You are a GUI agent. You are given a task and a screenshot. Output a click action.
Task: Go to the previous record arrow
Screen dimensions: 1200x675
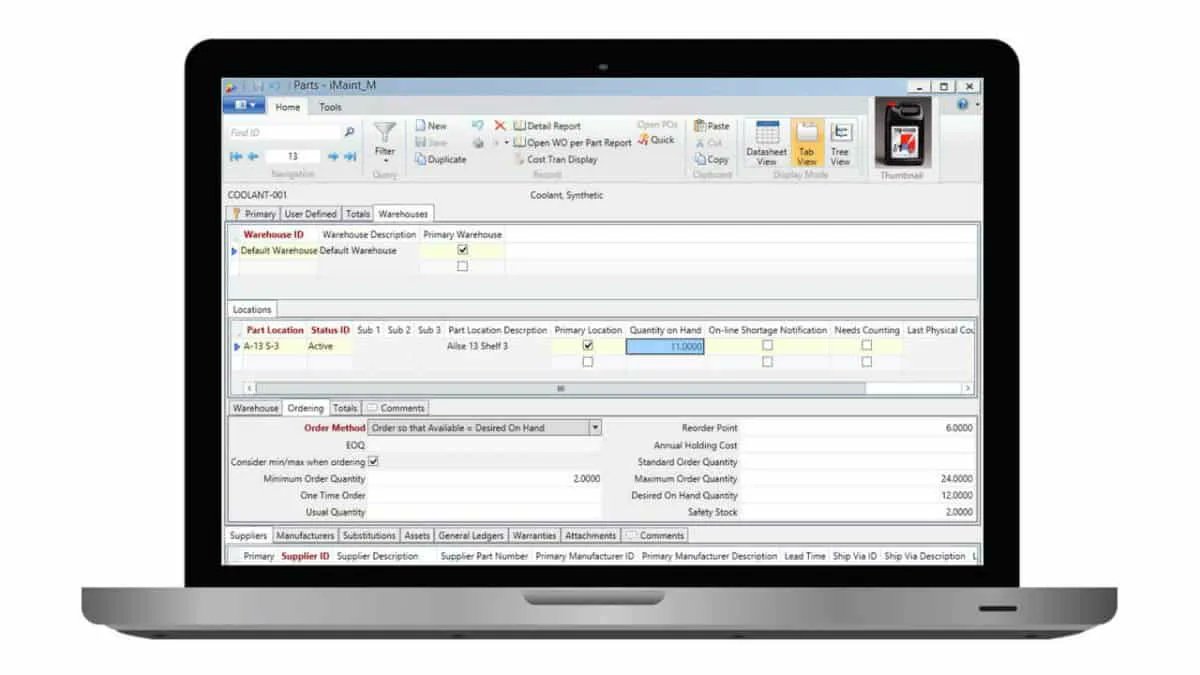[x=253, y=156]
